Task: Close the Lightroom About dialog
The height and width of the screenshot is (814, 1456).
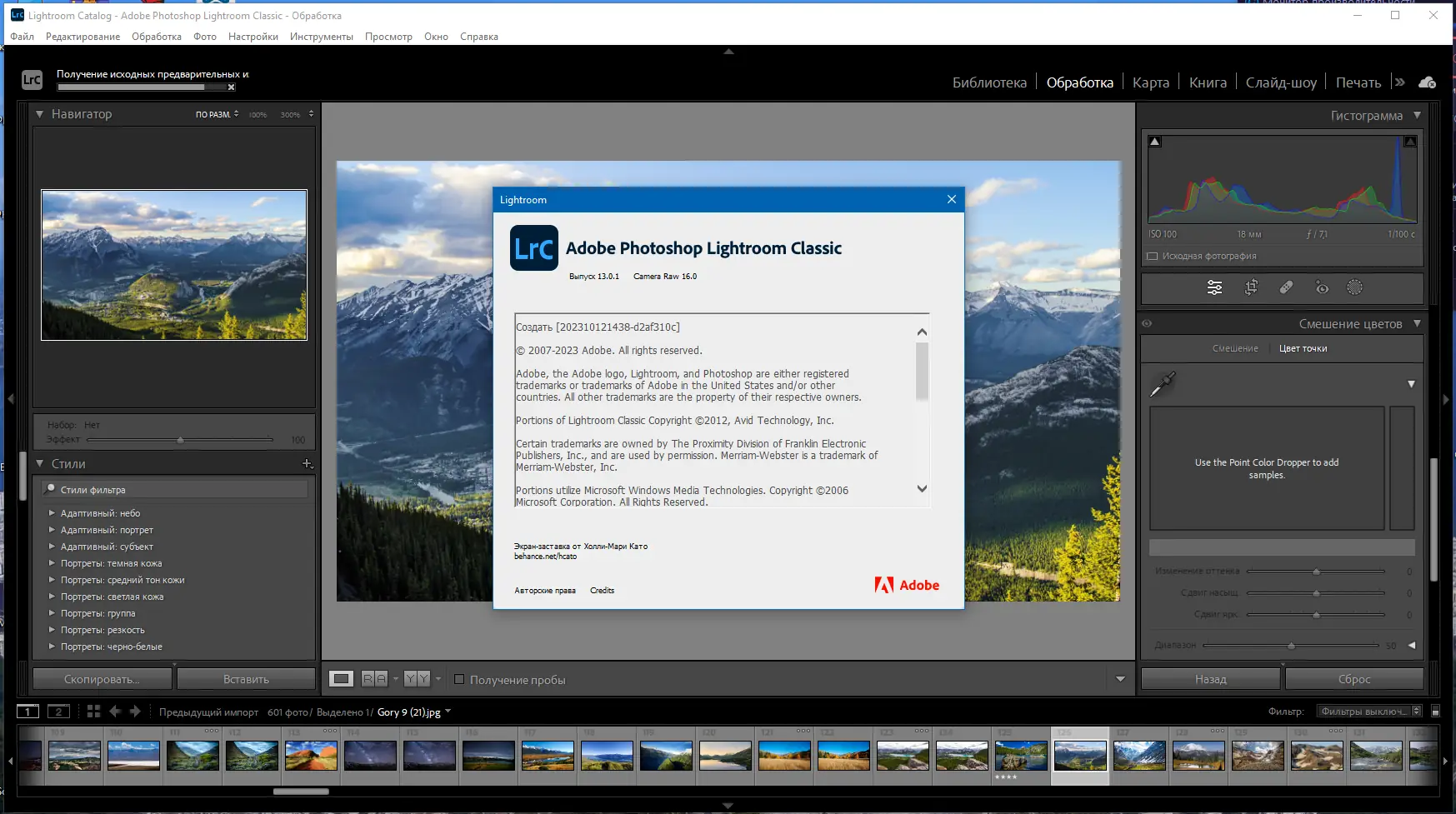Action: [952, 199]
